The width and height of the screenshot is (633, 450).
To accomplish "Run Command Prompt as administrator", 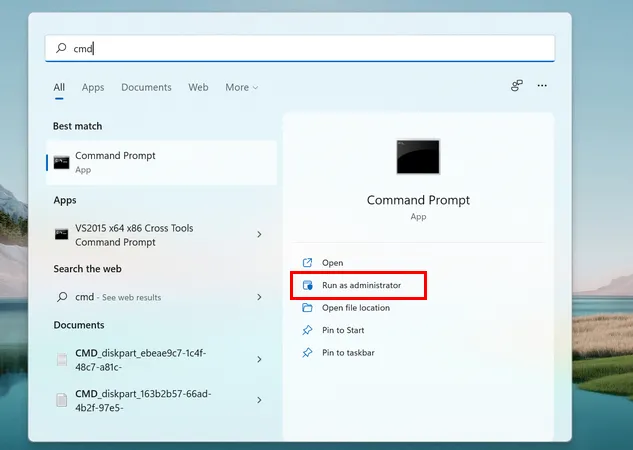I will [361, 285].
